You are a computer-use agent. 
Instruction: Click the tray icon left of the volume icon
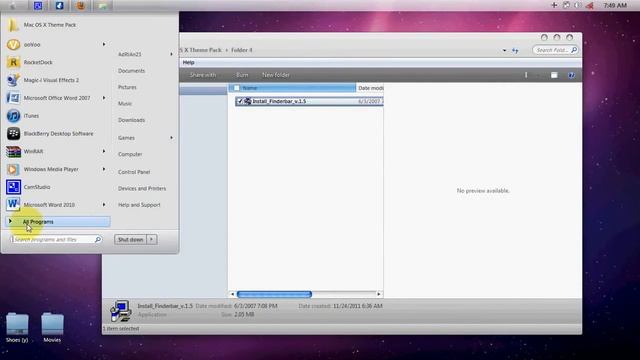click(566, 5)
